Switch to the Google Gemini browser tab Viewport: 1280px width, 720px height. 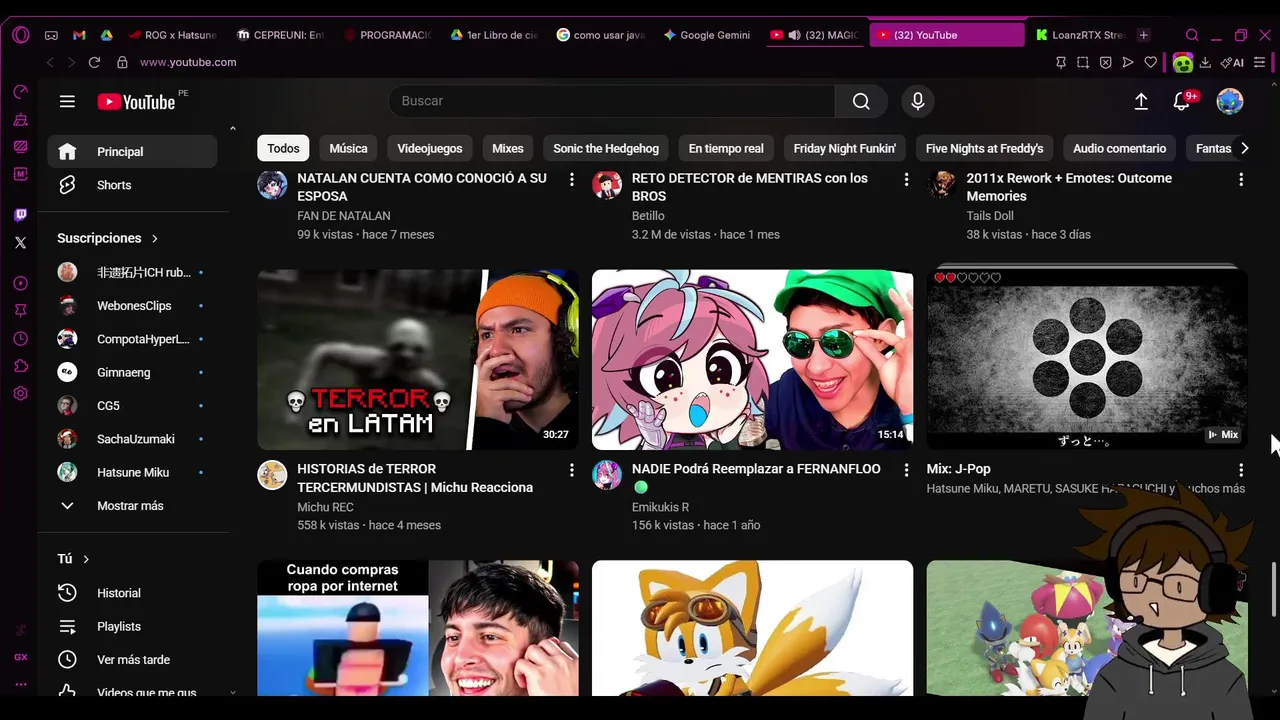tap(706, 35)
